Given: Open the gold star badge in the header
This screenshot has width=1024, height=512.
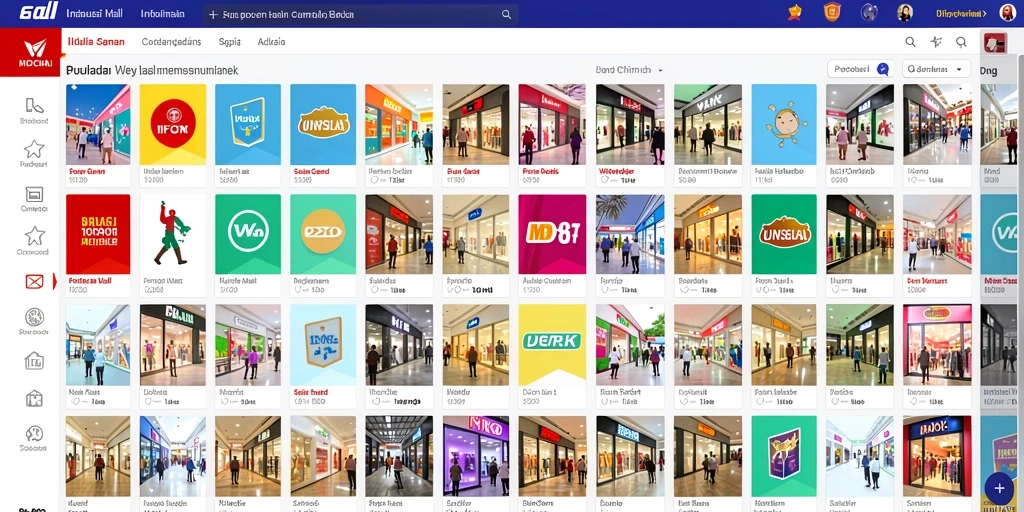Looking at the screenshot, I should coord(794,12).
